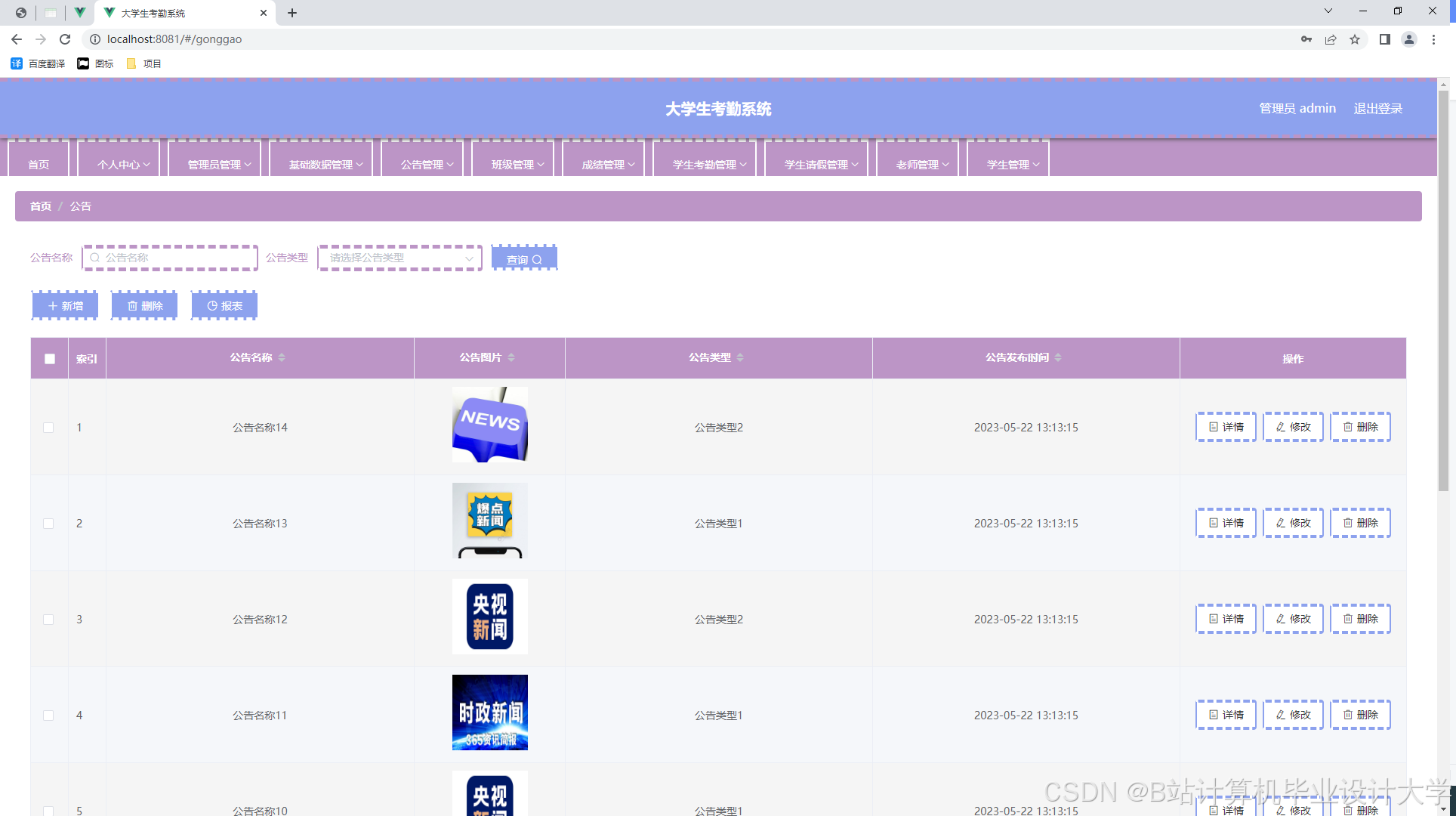Click 退出登录 link

tap(1377, 108)
